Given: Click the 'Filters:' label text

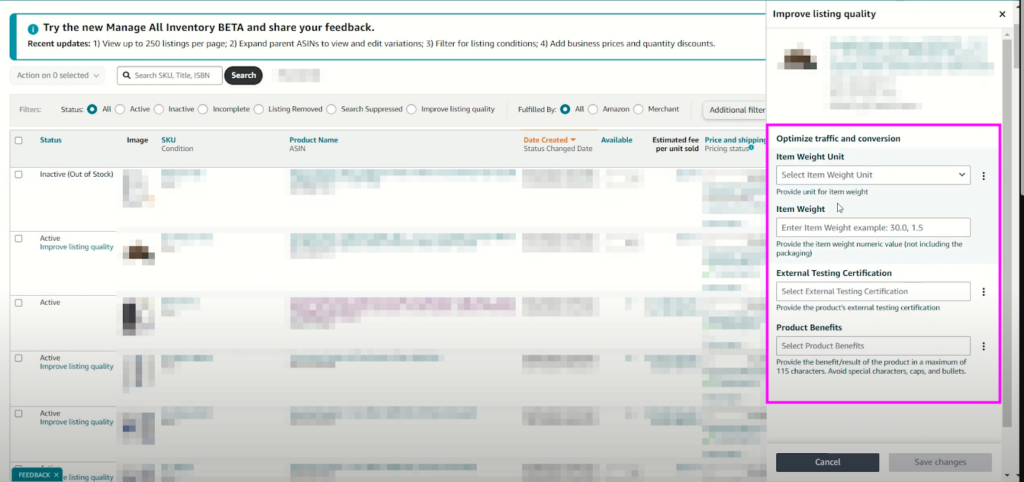Looking at the screenshot, I should coord(31,110).
